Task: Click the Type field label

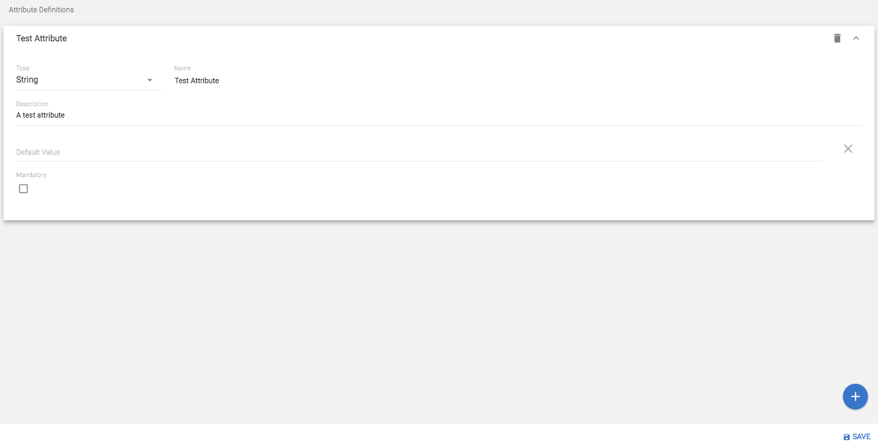Action: tap(23, 68)
